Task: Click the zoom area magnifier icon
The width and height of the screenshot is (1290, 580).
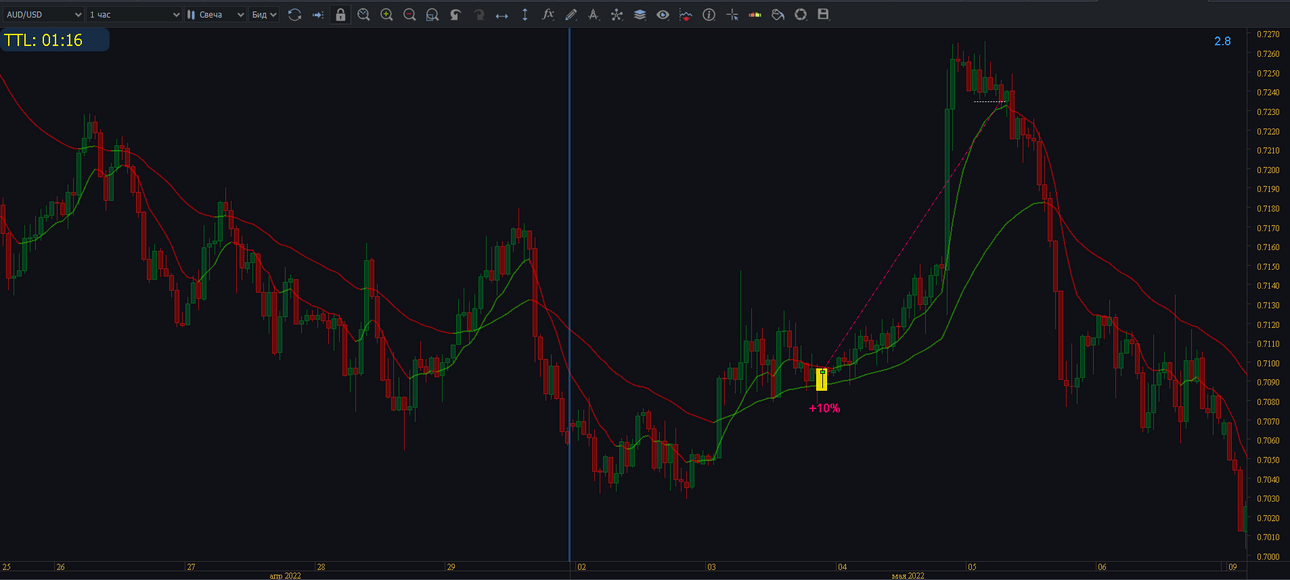Action: pos(433,15)
